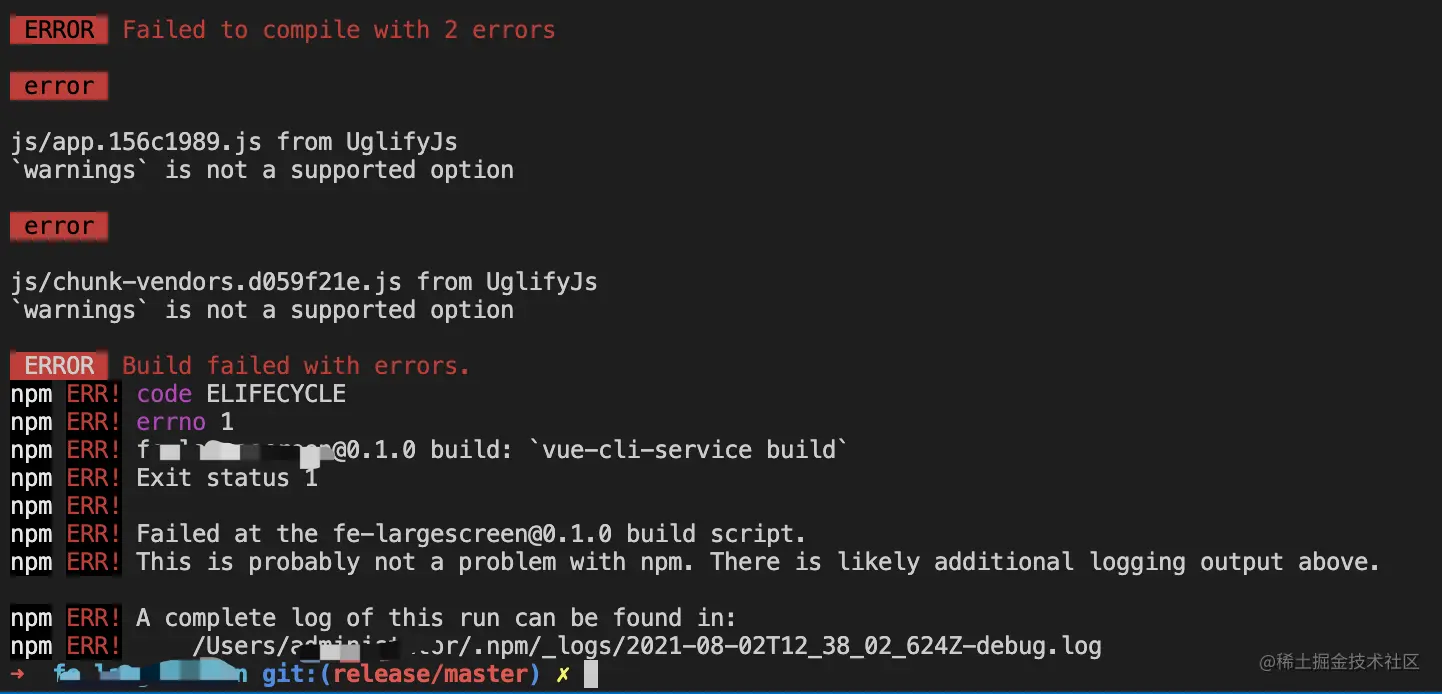1442x694 pixels.
Task: Click the Exit status 1 line
Action: point(227,478)
